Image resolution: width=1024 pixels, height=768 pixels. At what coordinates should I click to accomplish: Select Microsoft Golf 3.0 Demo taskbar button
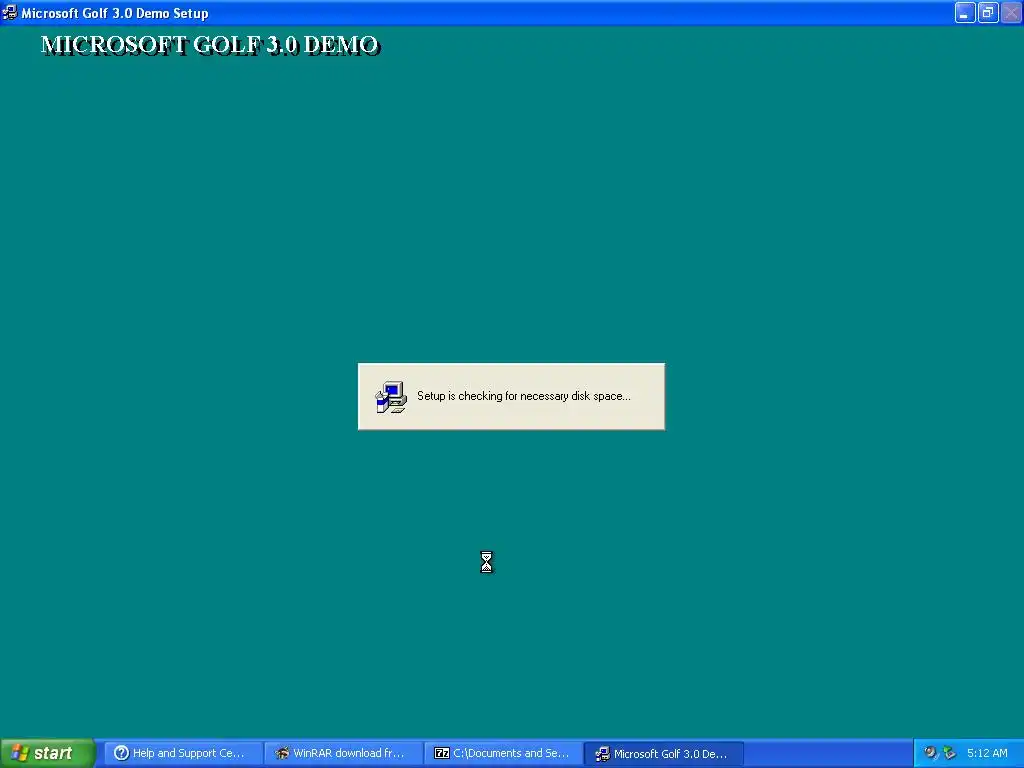(664, 753)
